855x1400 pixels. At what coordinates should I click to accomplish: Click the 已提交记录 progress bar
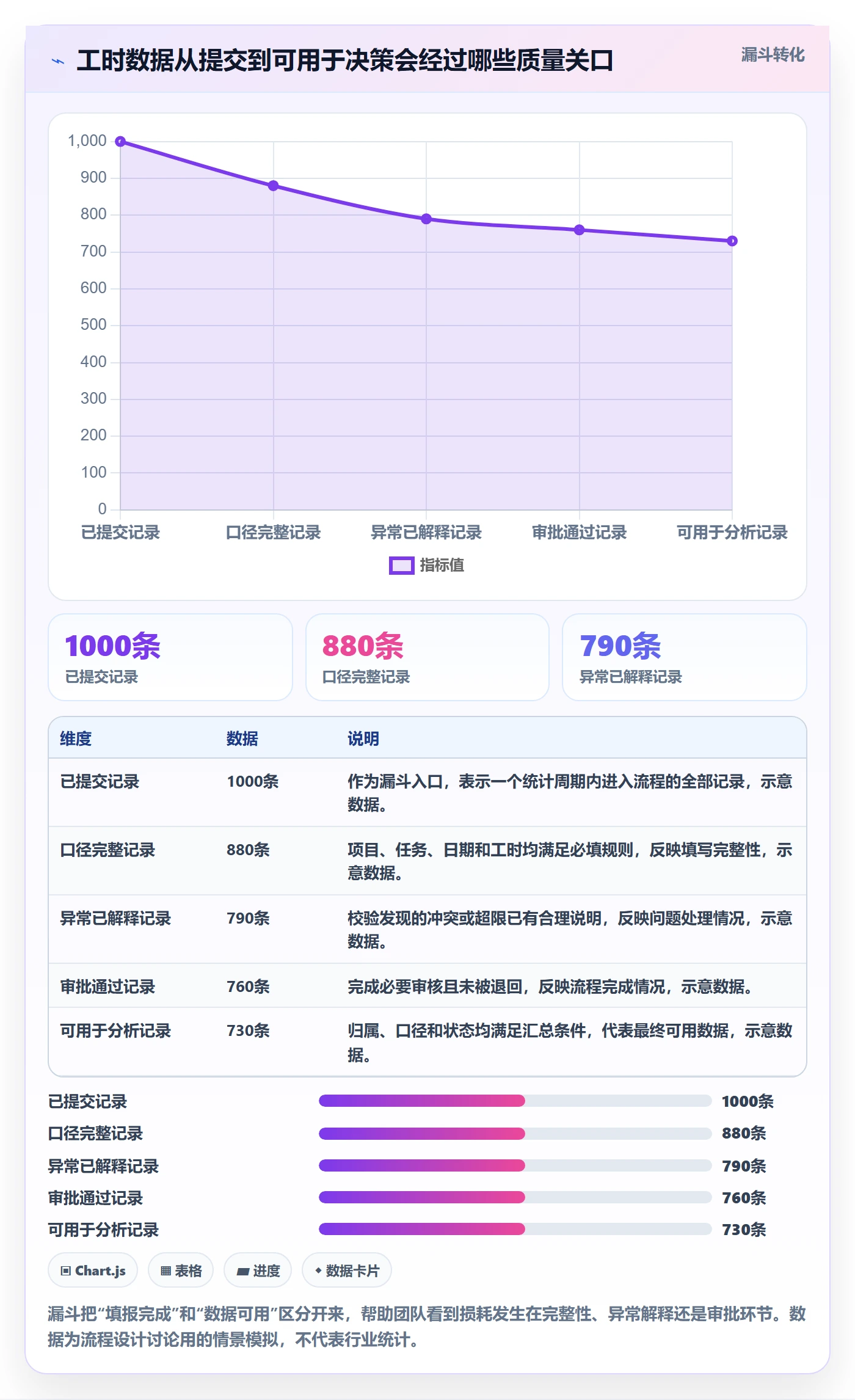(515, 1101)
